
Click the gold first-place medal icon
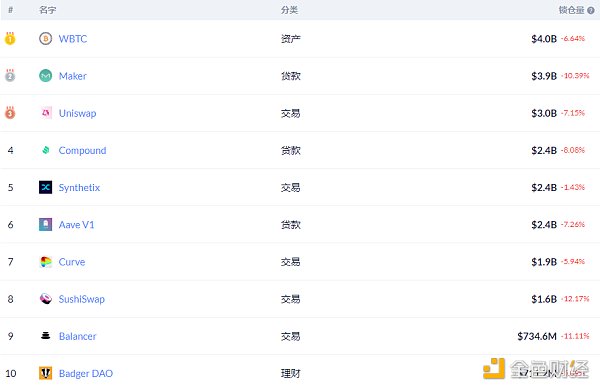point(10,39)
